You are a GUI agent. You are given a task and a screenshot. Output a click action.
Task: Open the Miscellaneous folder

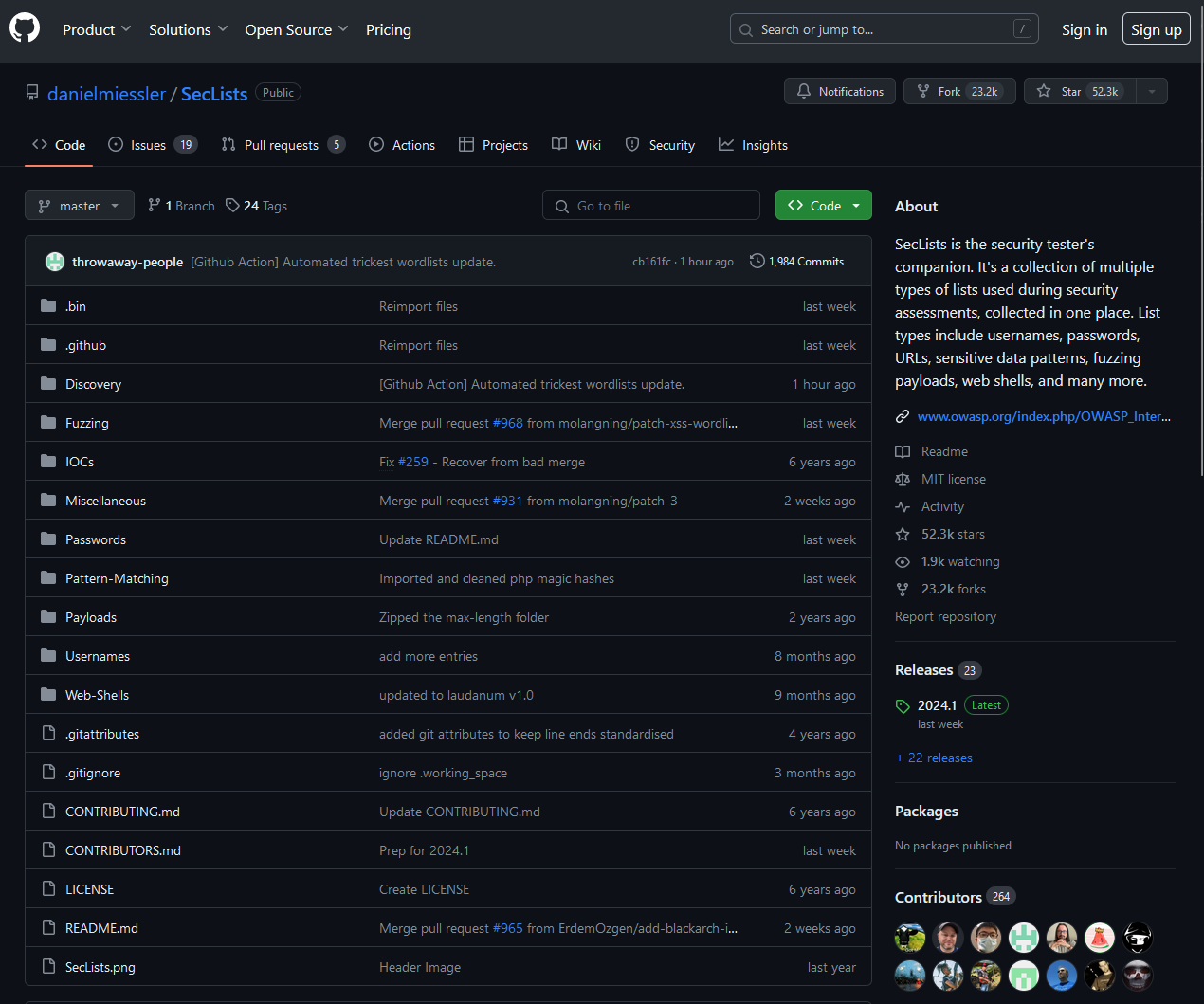click(x=105, y=501)
